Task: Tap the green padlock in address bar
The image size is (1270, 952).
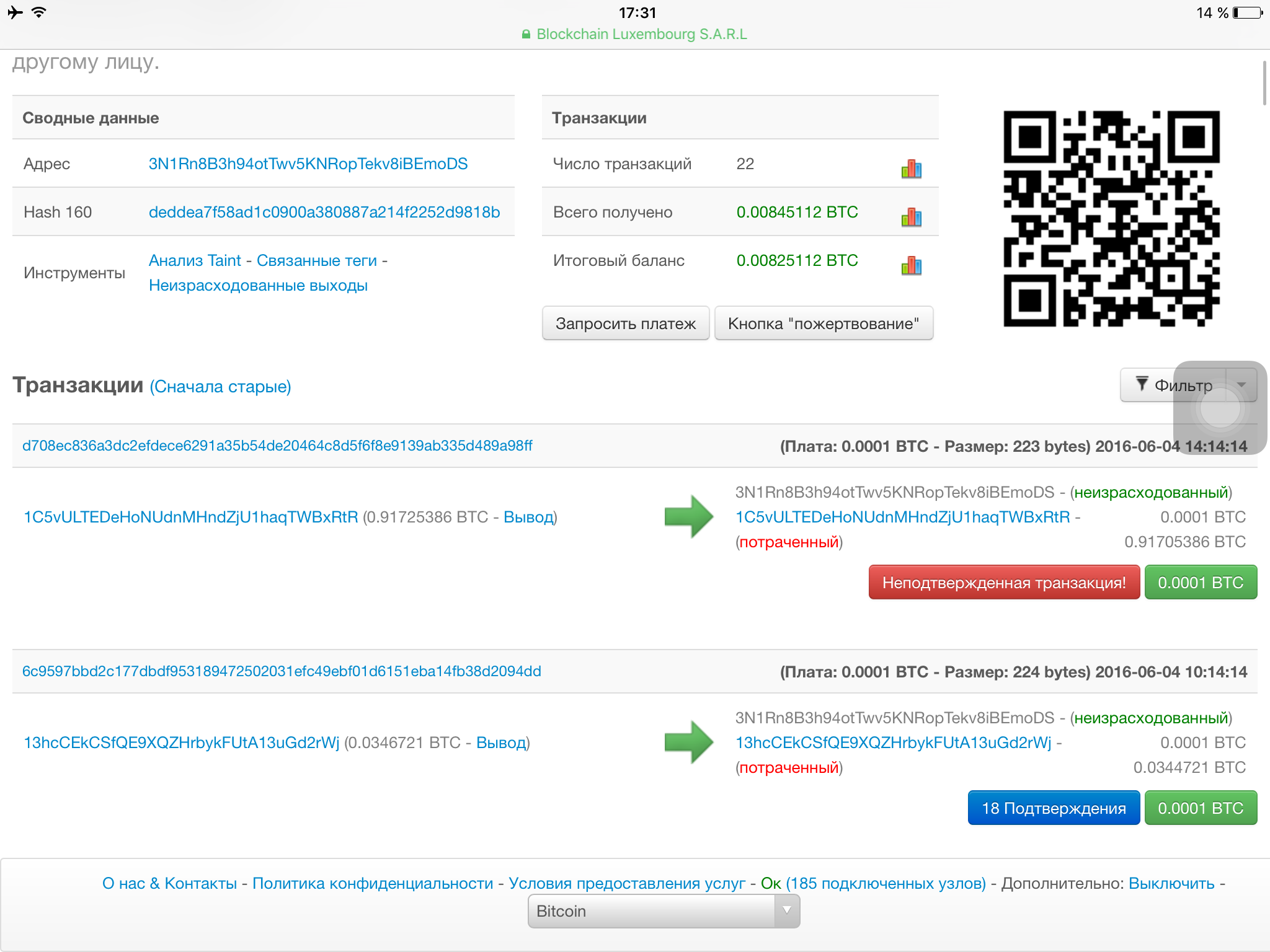Action: [526, 35]
